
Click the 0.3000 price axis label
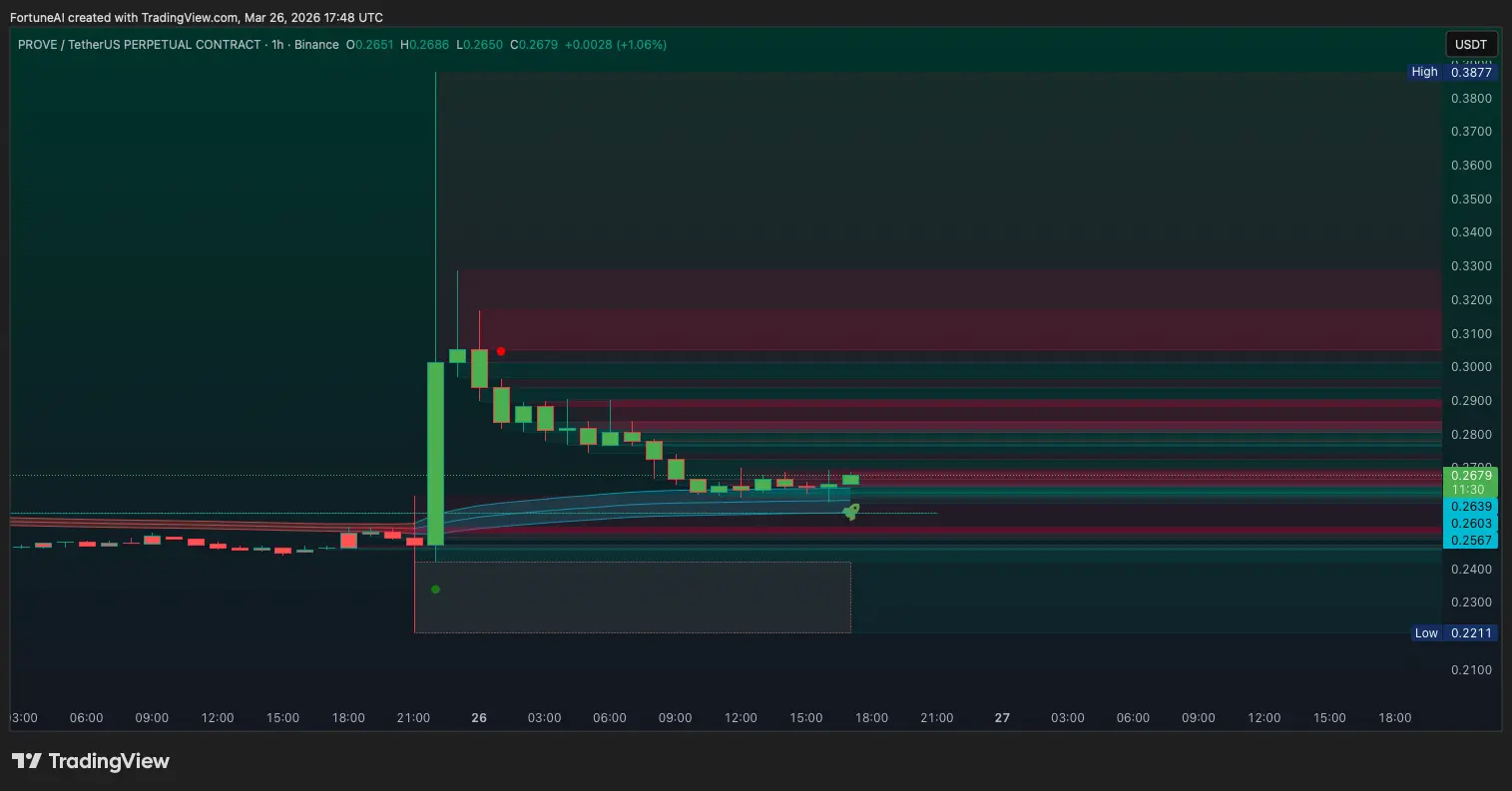click(x=1471, y=367)
